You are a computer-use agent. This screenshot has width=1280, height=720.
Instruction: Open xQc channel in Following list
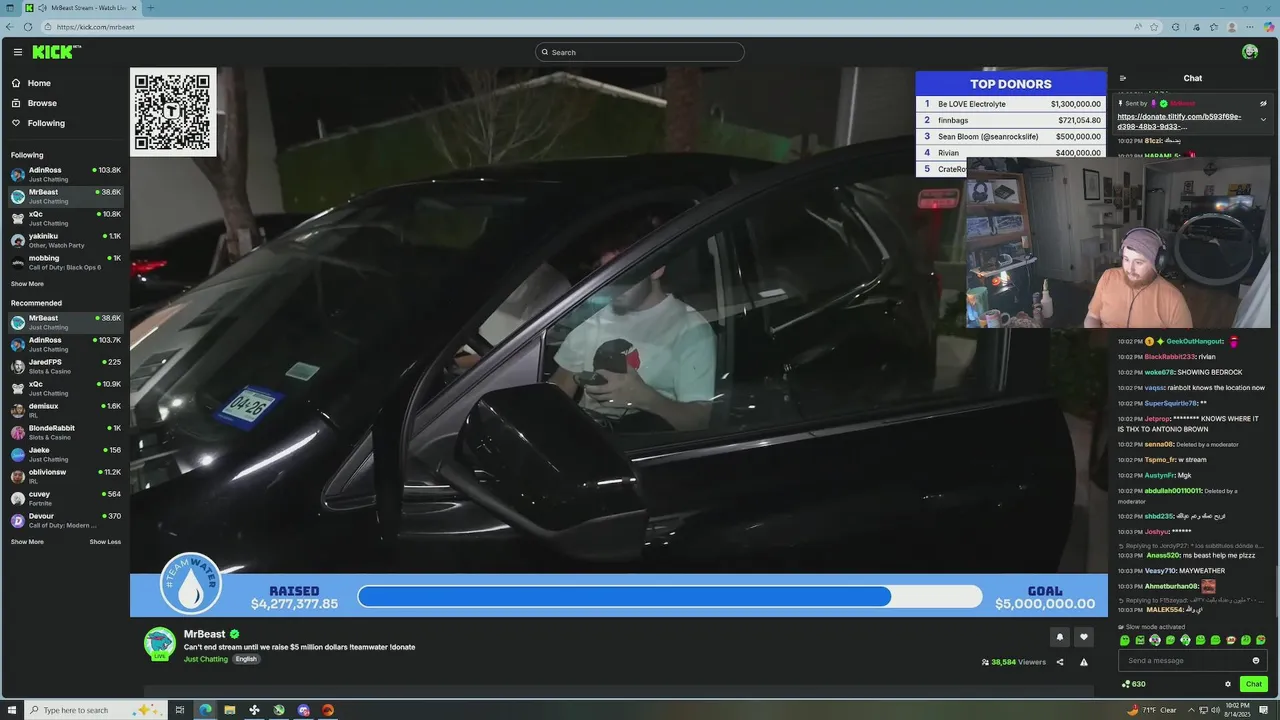pyautogui.click(x=65, y=218)
